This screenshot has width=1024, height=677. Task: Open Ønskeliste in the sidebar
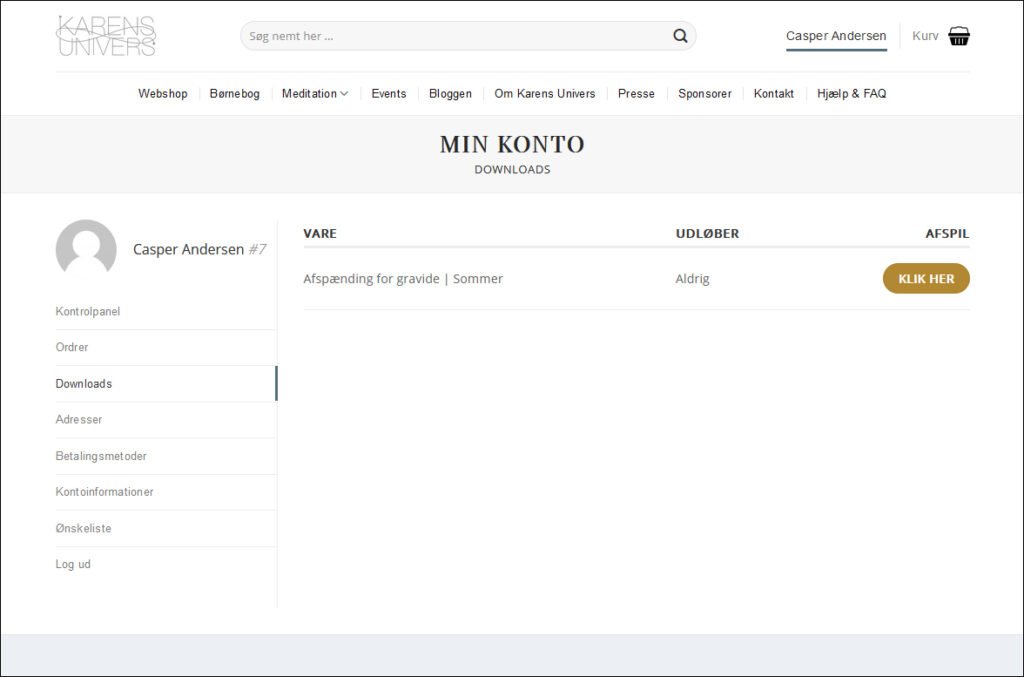(x=83, y=528)
